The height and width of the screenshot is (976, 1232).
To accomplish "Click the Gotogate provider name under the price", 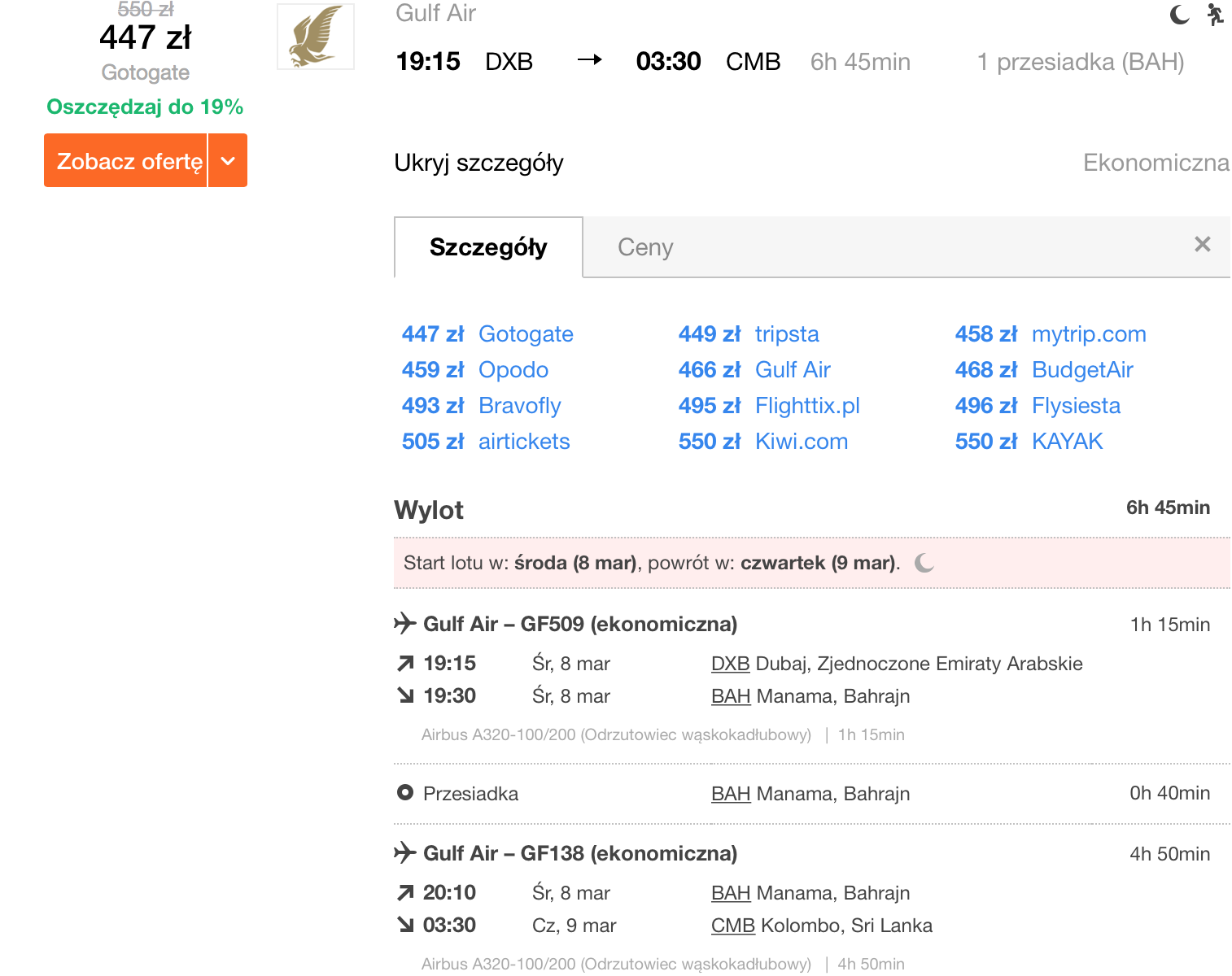I will point(146,72).
